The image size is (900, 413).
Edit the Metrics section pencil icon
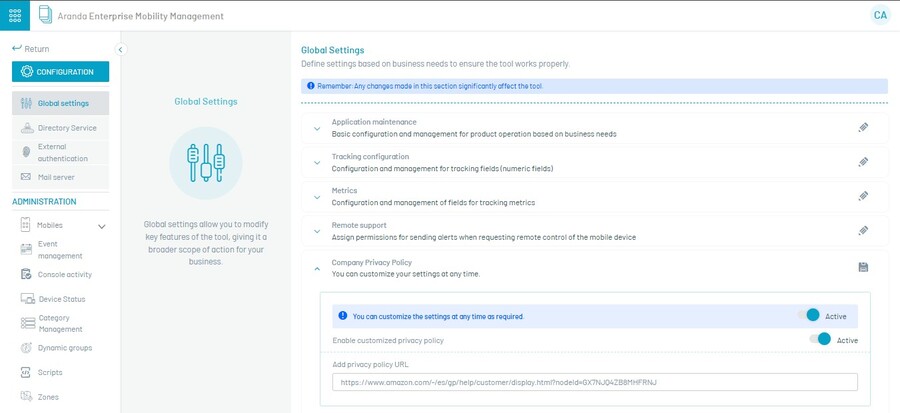point(863,196)
